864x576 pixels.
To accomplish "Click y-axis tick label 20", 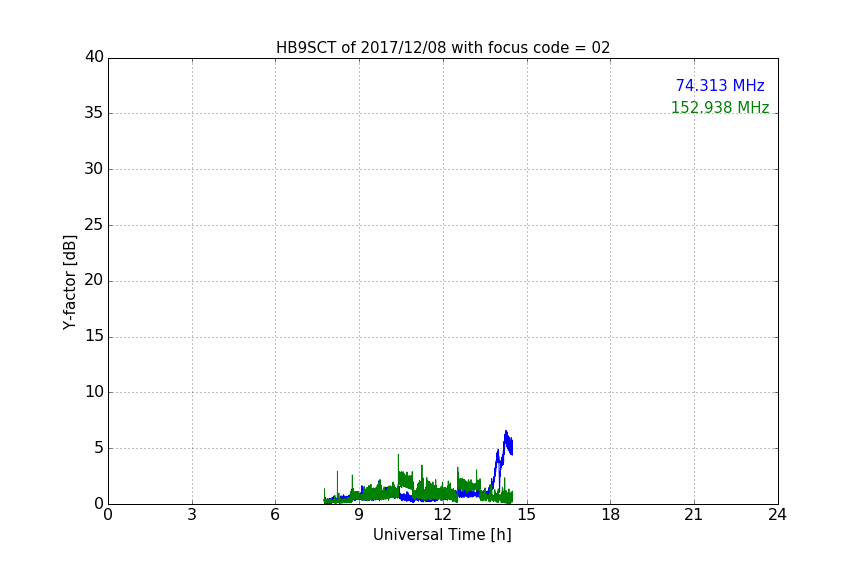I will [x=94, y=280].
